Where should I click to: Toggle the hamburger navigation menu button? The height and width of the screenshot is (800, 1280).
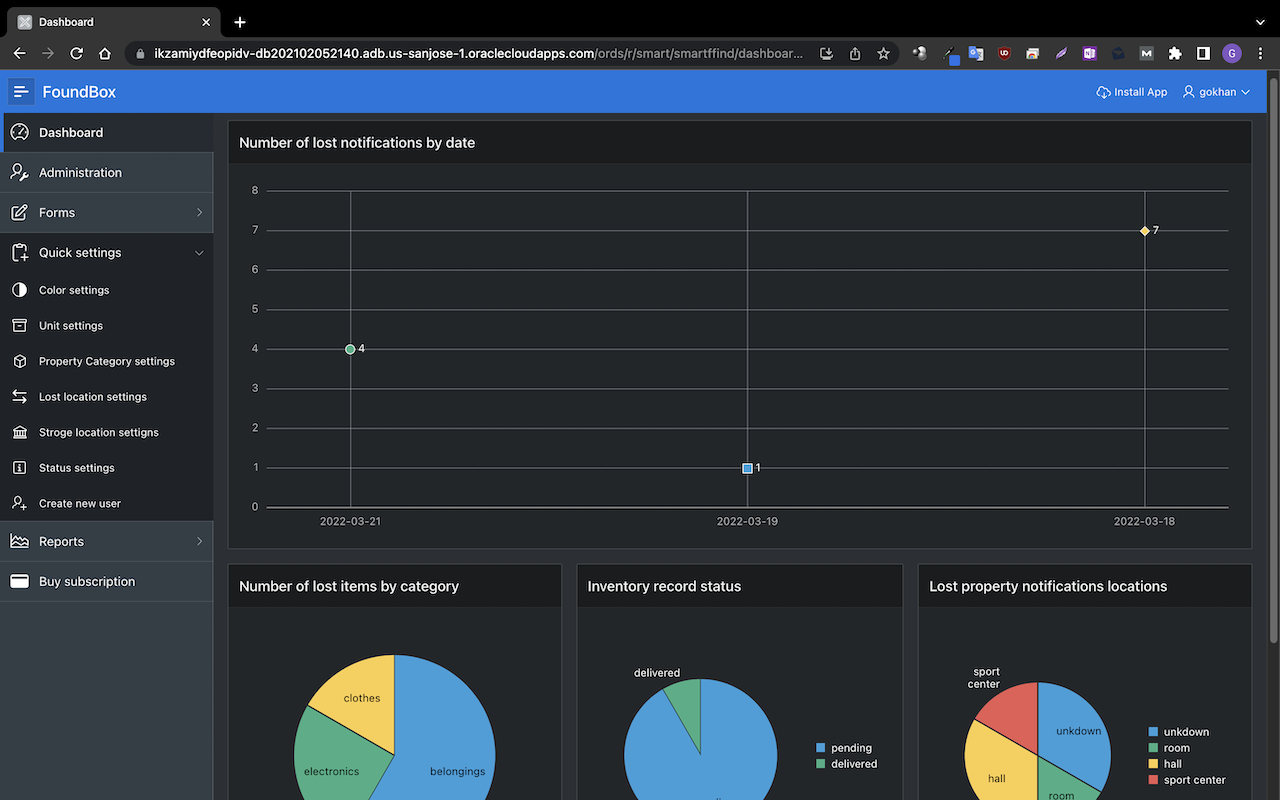21,92
